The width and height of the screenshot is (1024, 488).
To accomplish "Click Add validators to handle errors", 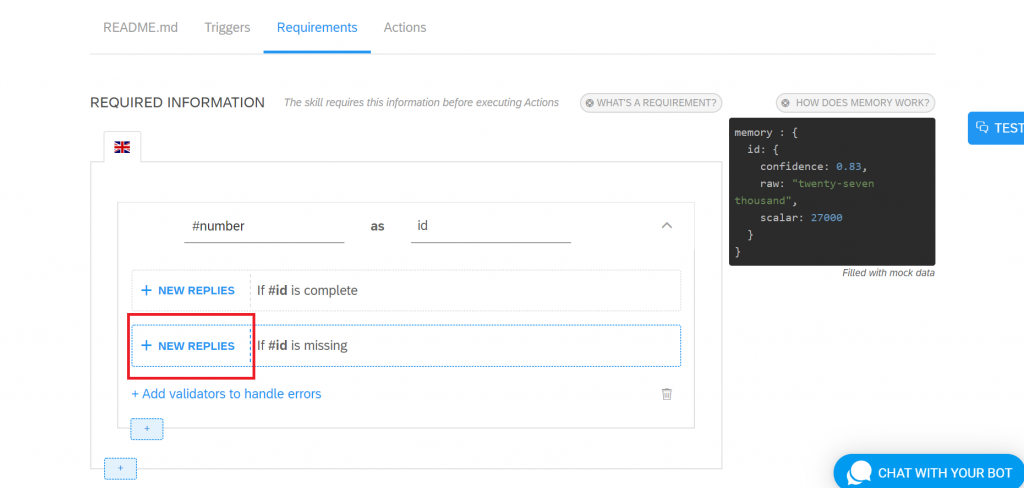I will 226,394.
